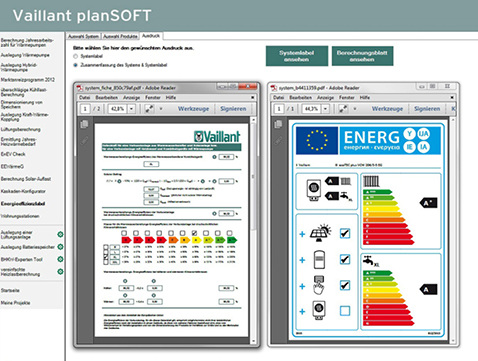Open page thumbnails panel in system_fiche PDF window
The height and width of the screenshot is (361, 478).
[84, 124]
